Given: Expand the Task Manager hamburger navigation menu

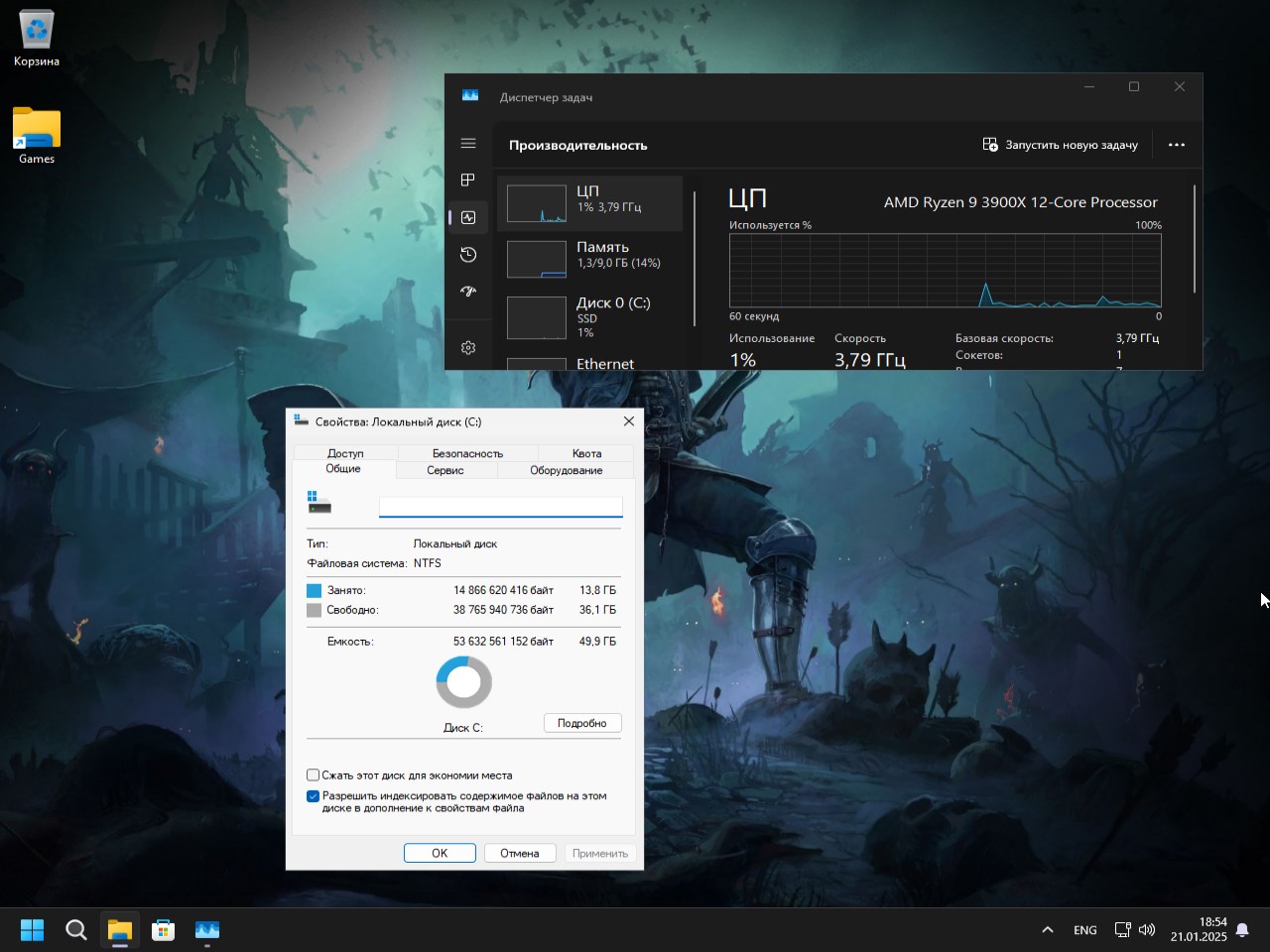Looking at the screenshot, I should 468,144.
